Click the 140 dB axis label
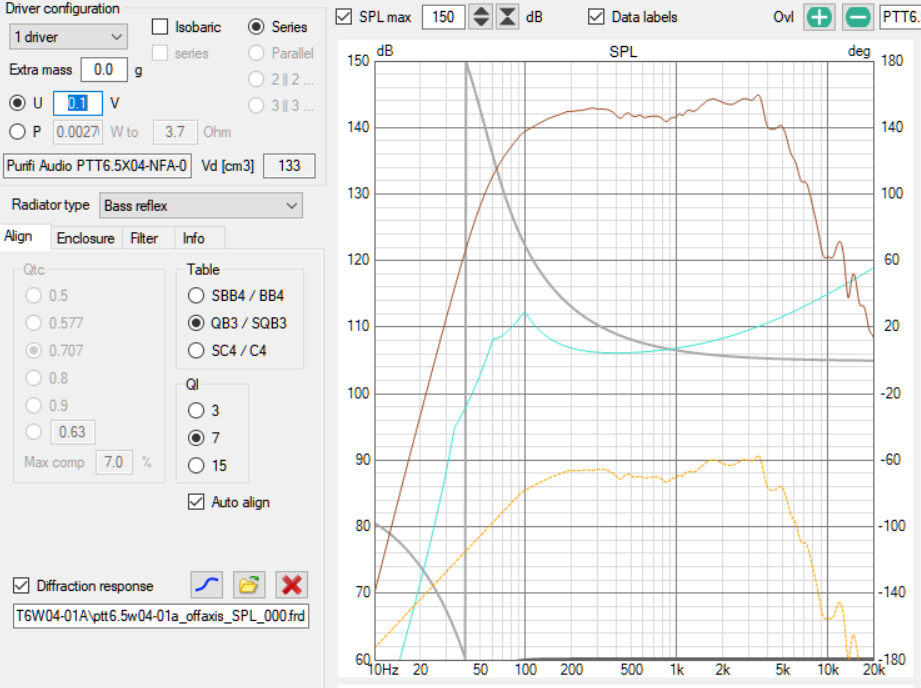 pos(358,127)
